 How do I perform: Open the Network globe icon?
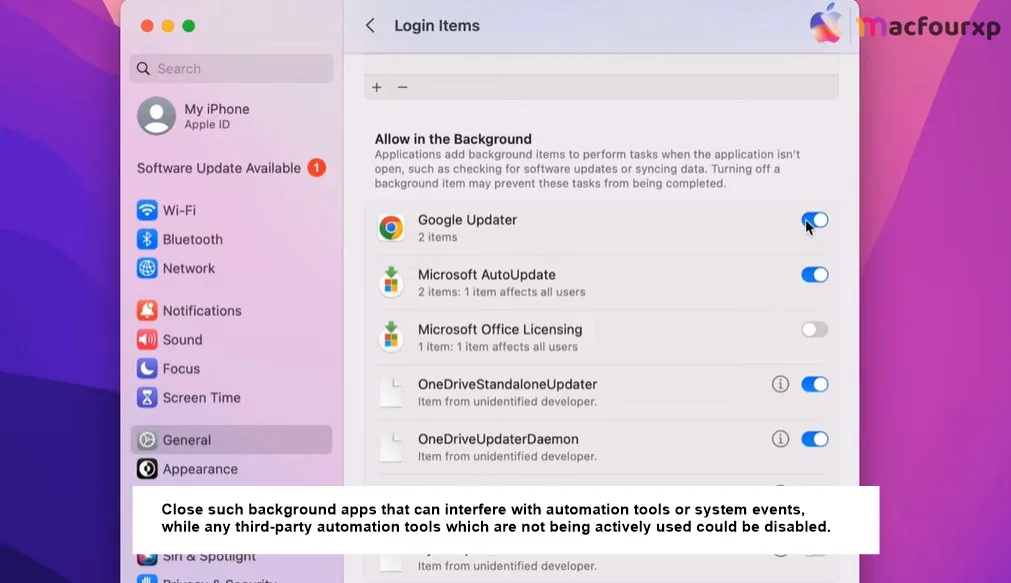[x=147, y=268]
